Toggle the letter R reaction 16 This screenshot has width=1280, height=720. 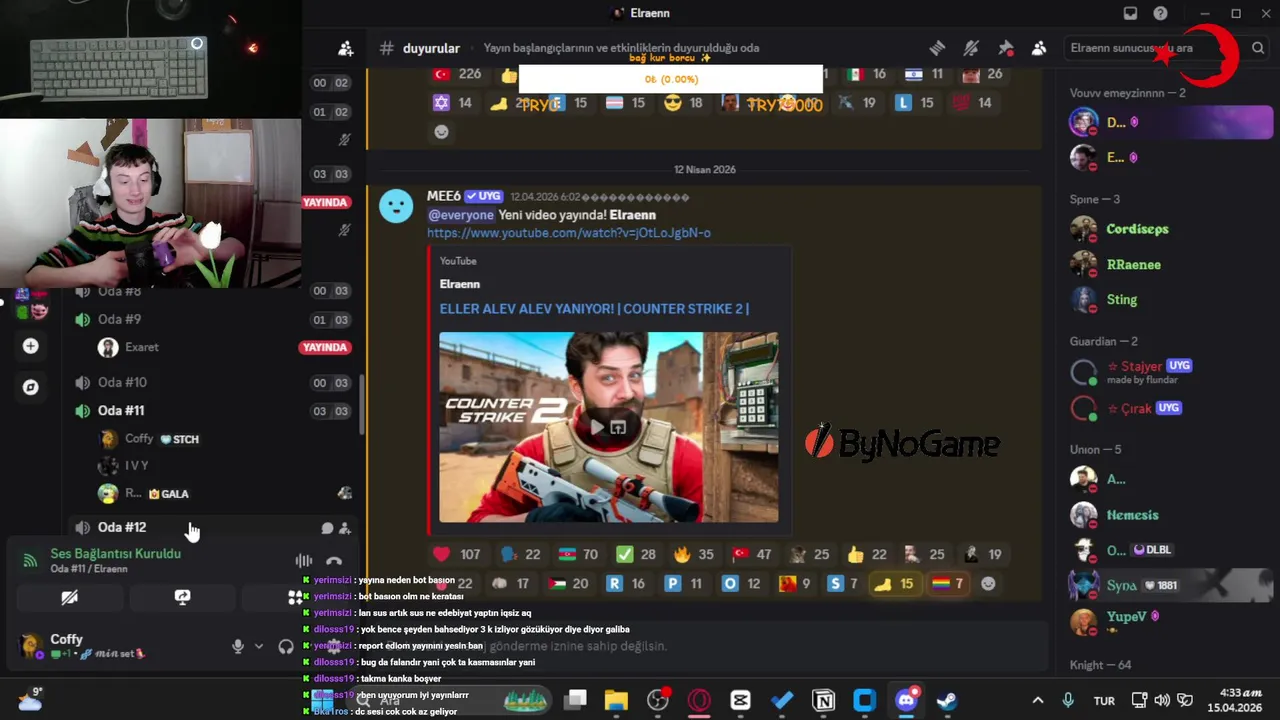click(x=626, y=584)
